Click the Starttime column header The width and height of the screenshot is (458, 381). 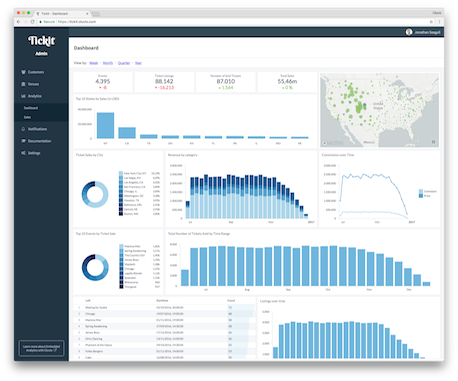tap(162, 301)
